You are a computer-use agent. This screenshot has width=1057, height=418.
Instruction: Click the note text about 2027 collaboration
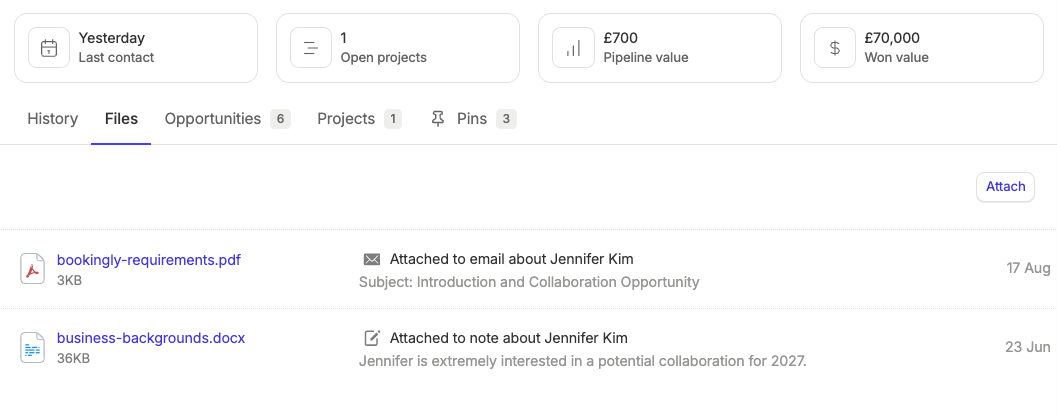pyautogui.click(x=582, y=361)
